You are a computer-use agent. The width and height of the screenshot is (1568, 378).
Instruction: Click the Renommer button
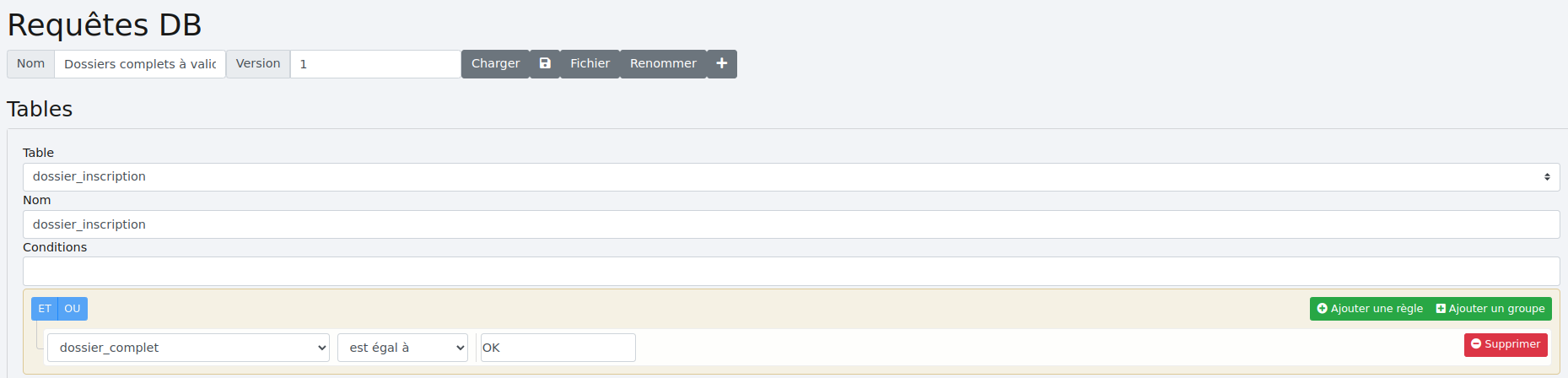(x=663, y=64)
